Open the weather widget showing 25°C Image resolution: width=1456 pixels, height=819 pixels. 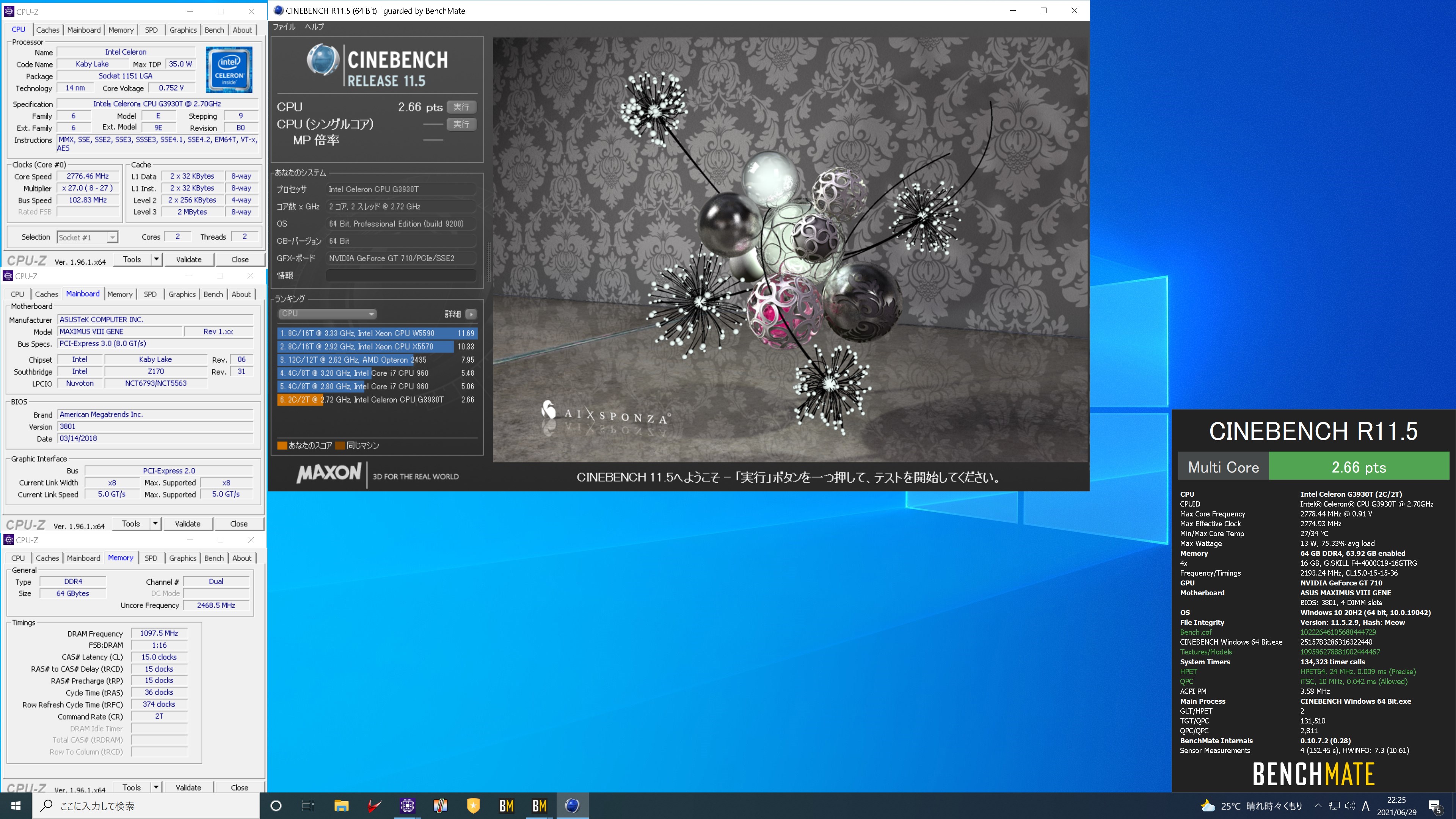click(1251, 806)
